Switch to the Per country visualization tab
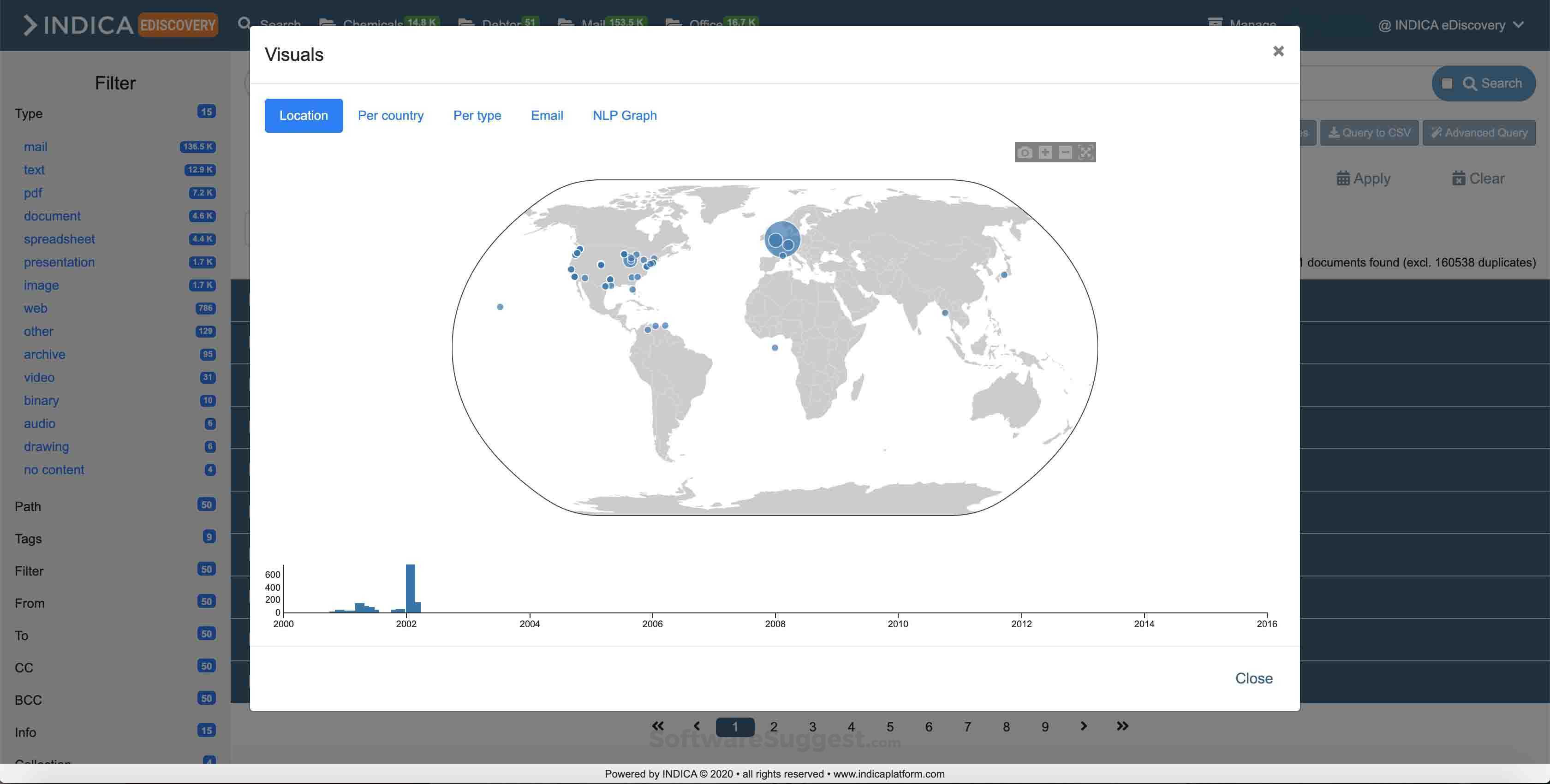 [391, 115]
